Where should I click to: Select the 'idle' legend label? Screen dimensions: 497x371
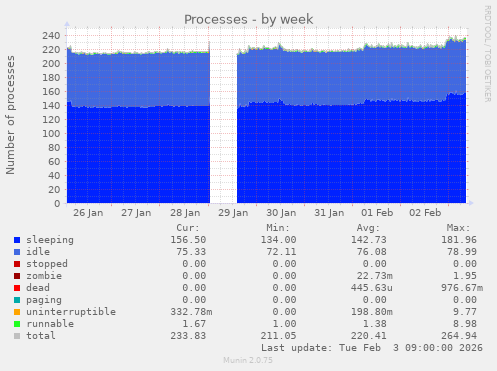point(38,252)
